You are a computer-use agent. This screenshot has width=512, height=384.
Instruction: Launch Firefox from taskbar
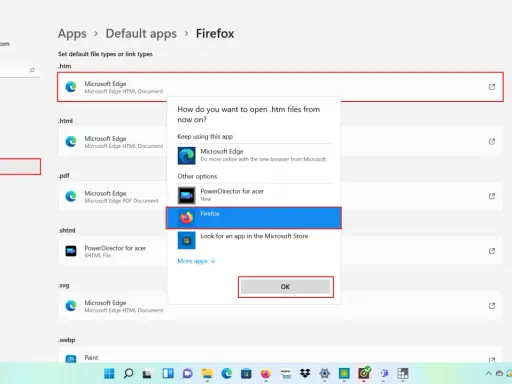tap(266, 374)
